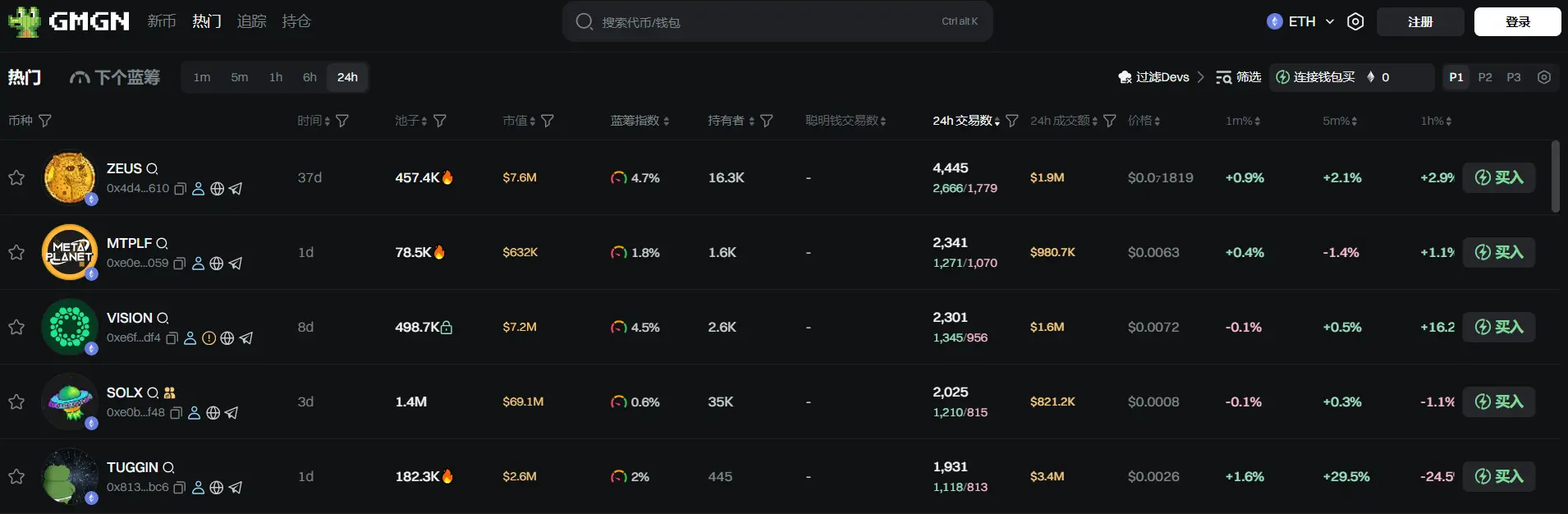Open the Telegram link for MTPLF
The image size is (1568, 514).
236,264
